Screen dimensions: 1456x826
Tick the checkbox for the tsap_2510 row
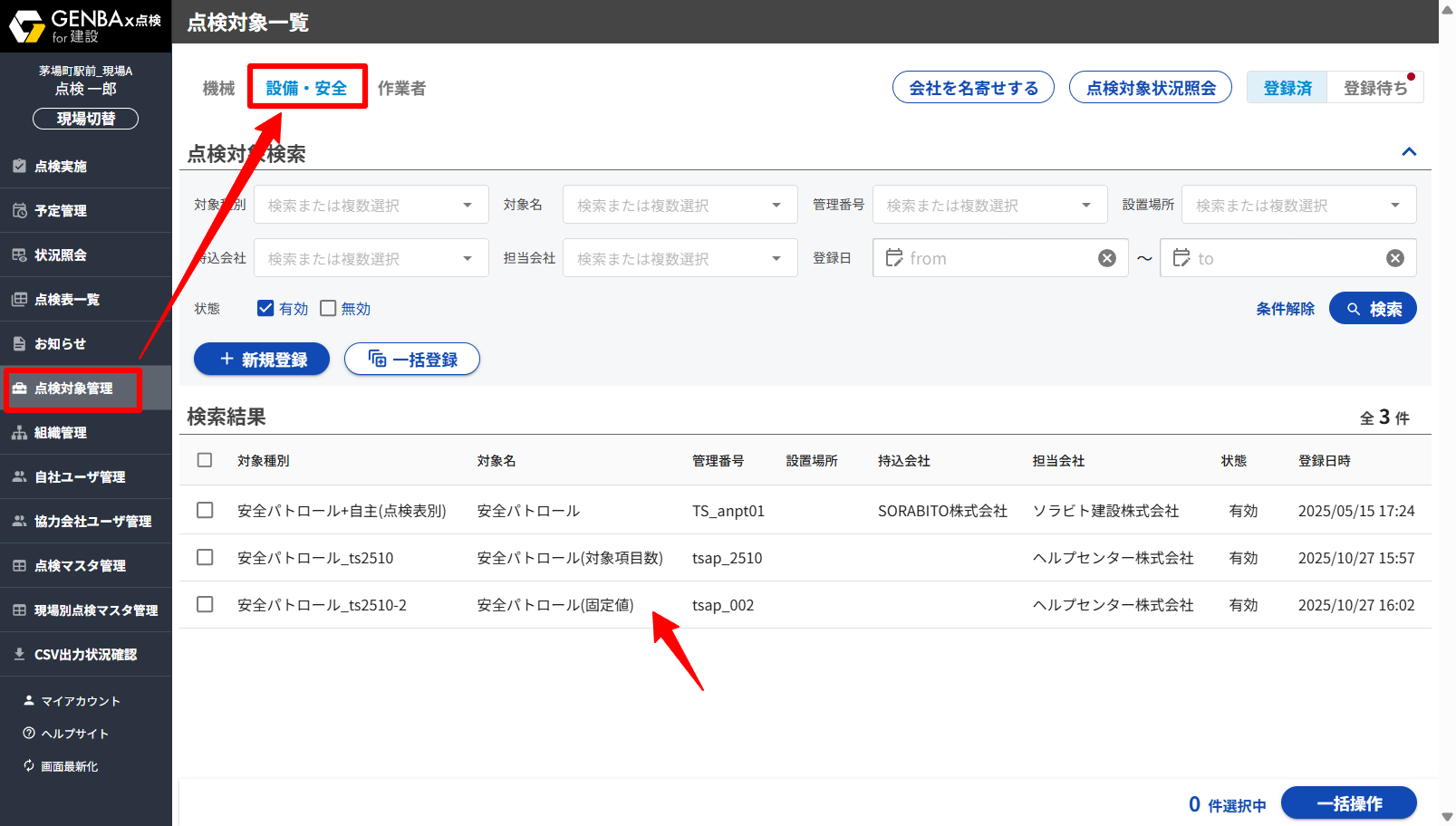[205, 558]
